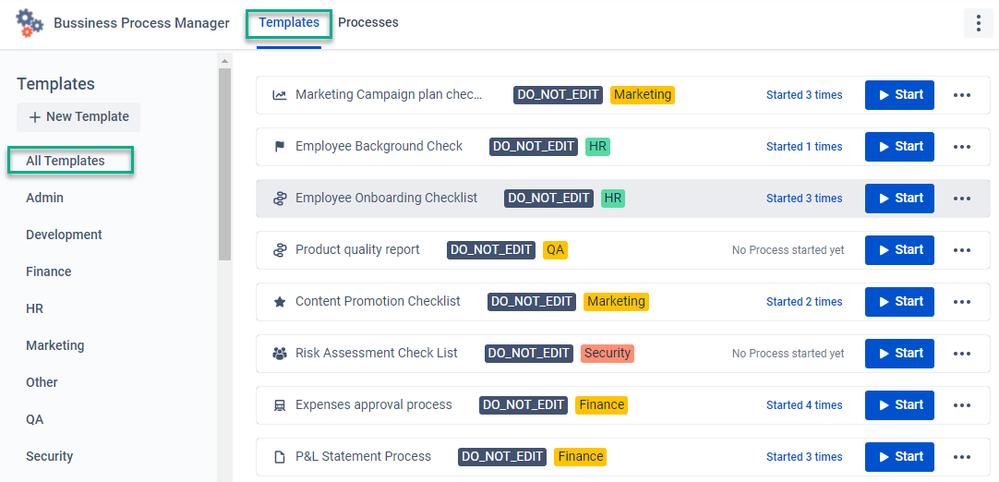Select the Finance category in sidebar

49,271
